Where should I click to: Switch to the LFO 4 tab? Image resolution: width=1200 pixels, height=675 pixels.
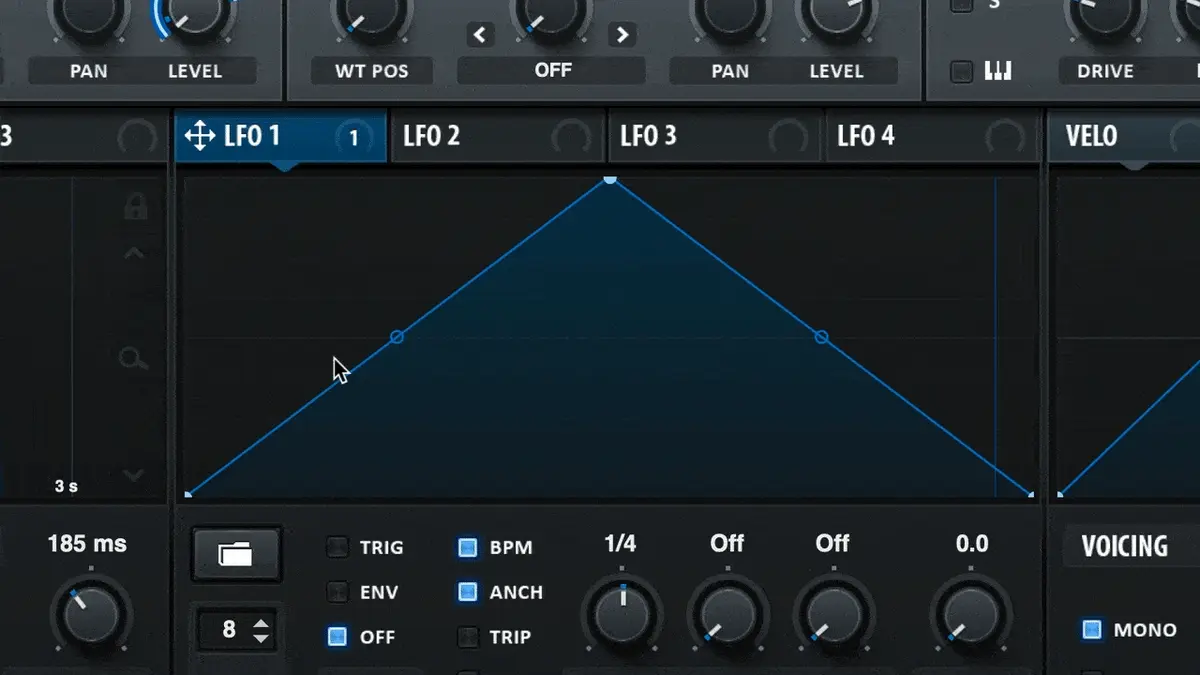[932, 137]
